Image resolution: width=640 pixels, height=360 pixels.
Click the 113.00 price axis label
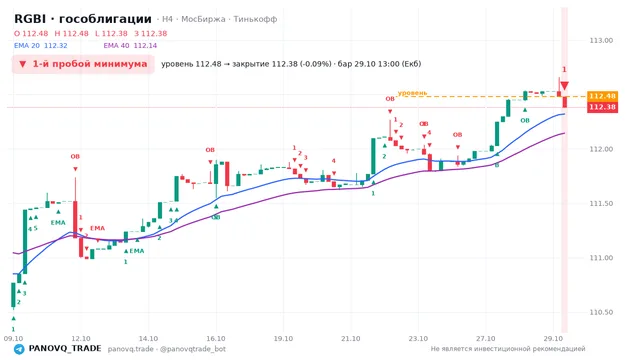(601, 40)
